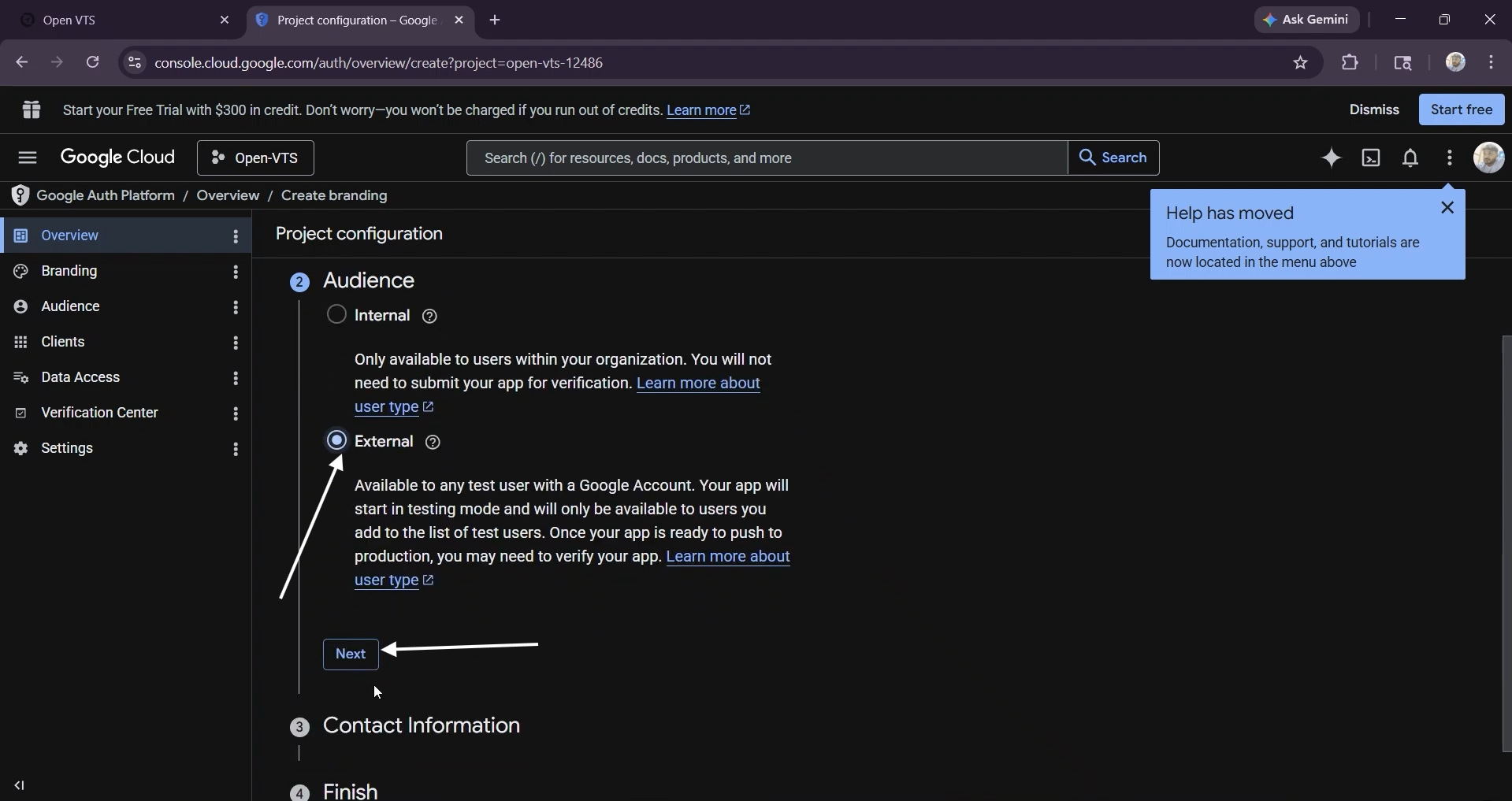Viewport: 1512px width, 801px height.
Task: Open three-dot menu next to Settings
Action: click(x=236, y=449)
